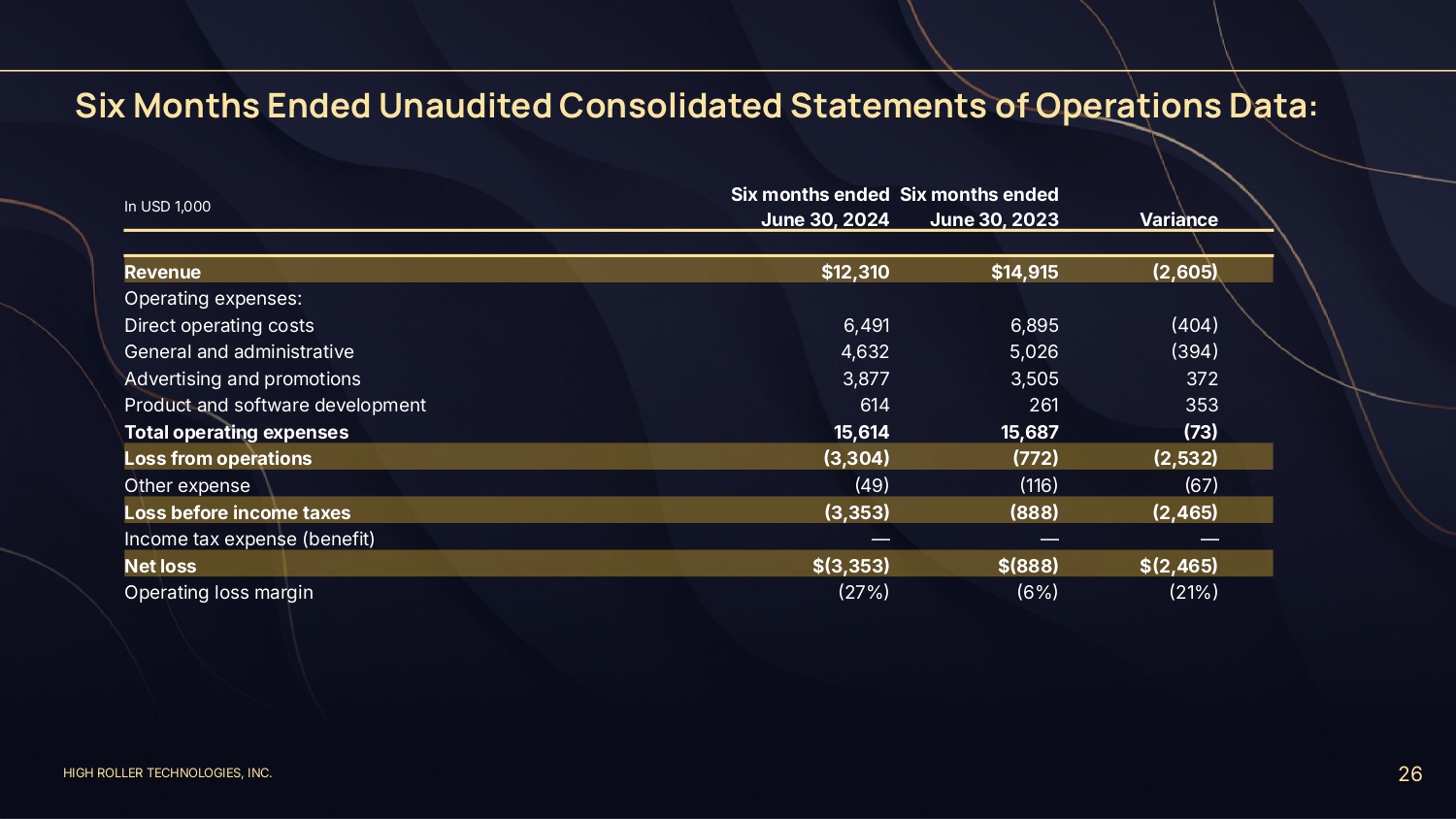
Task: Click the Variance column header
Action: click(1178, 219)
